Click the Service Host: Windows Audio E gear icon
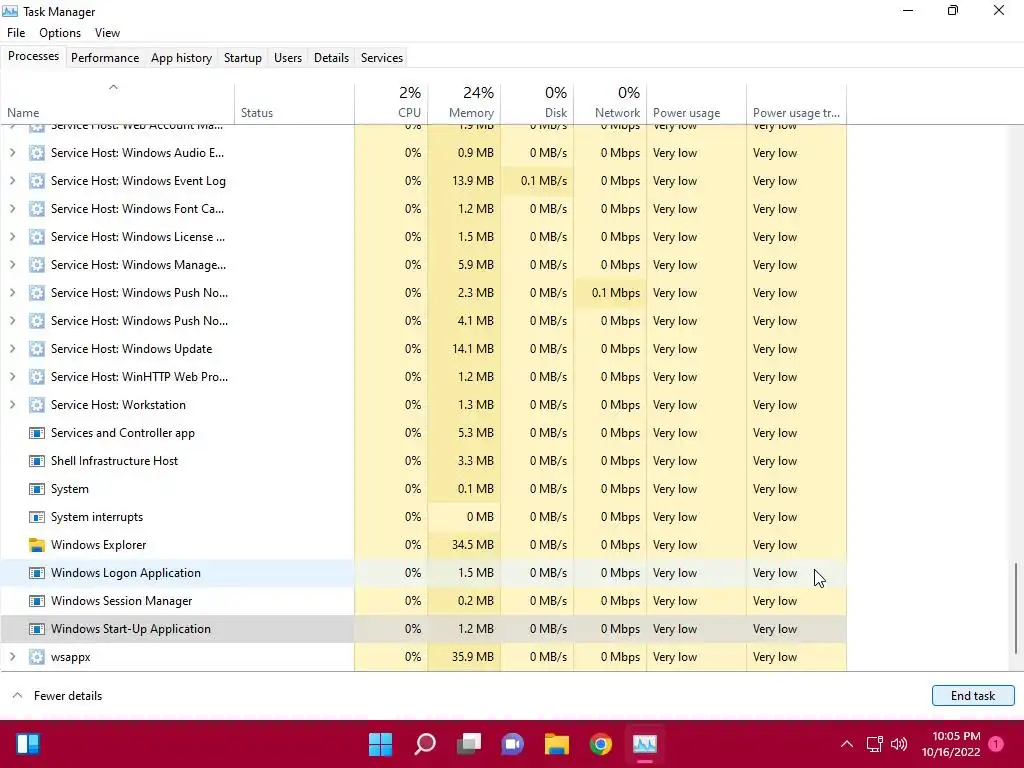Image resolution: width=1024 pixels, height=768 pixels. (x=37, y=153)
